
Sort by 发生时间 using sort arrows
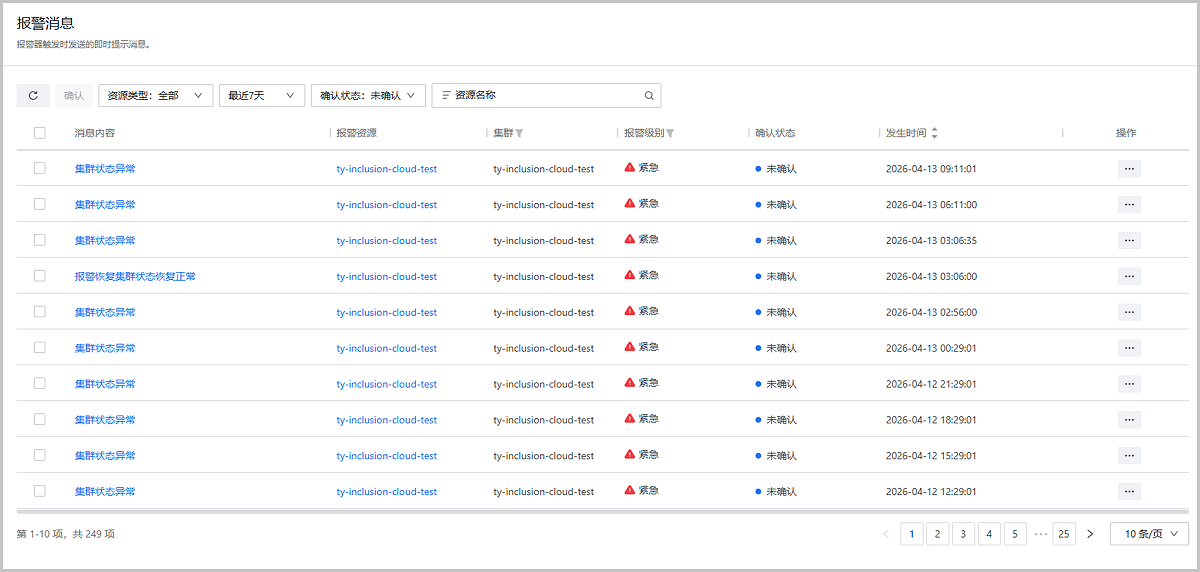pos(934,133)
